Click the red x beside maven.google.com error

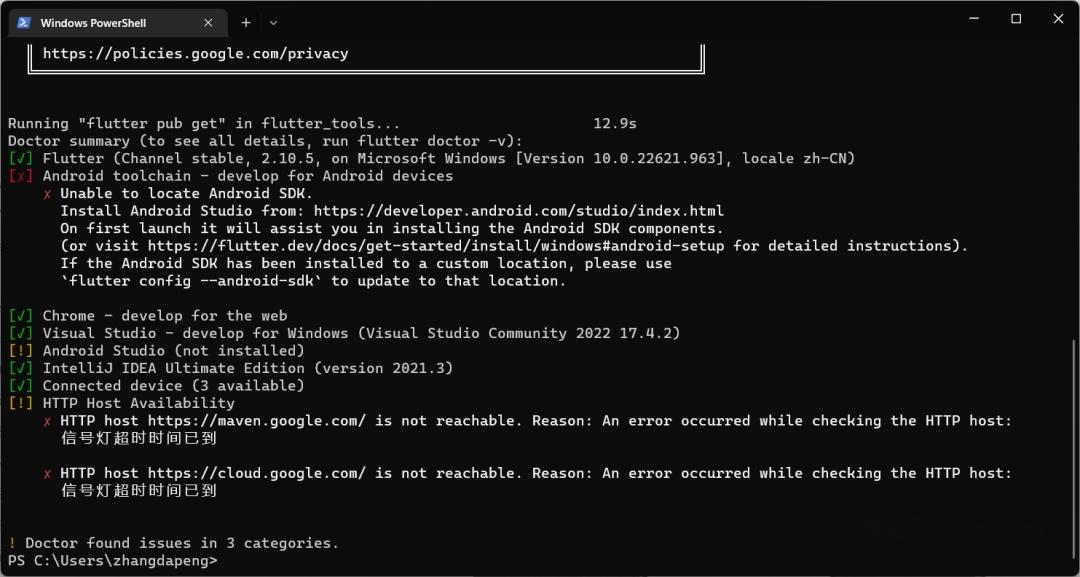click(x=46, y=420)
